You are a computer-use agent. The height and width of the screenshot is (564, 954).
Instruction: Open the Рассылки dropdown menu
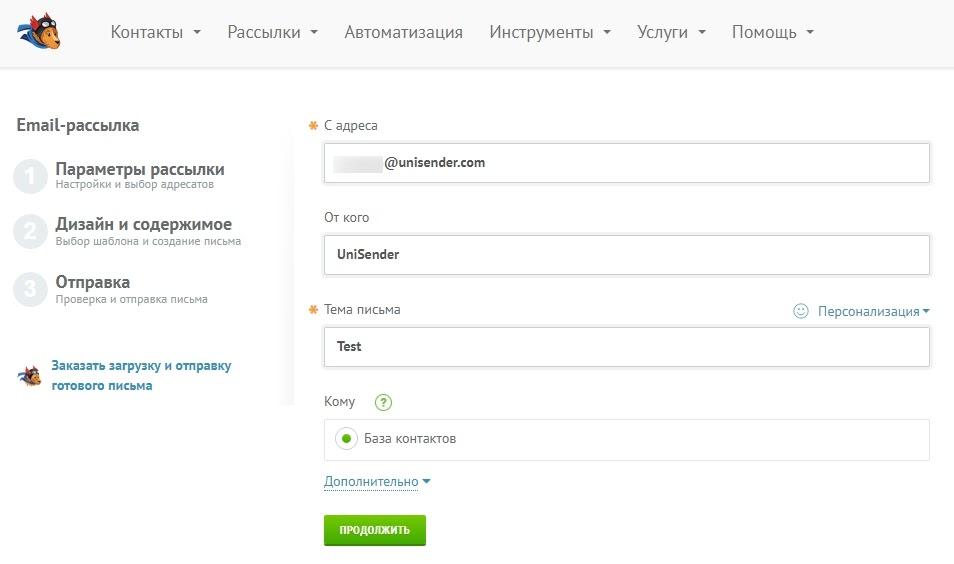pyautogui.click(x=273, y=32)
